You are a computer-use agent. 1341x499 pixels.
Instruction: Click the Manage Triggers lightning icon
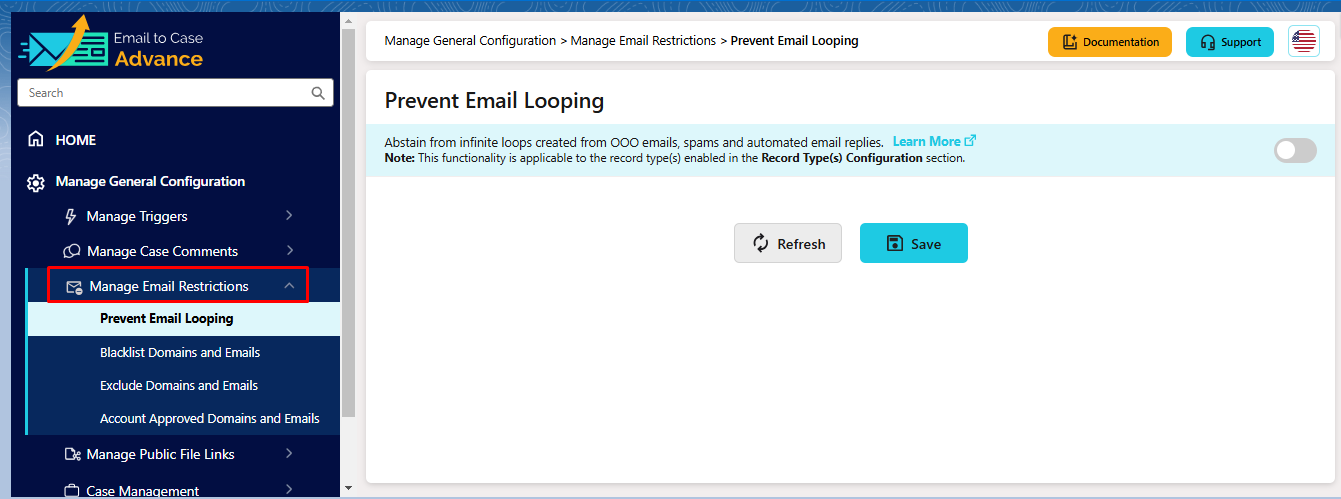pos(71,216)
